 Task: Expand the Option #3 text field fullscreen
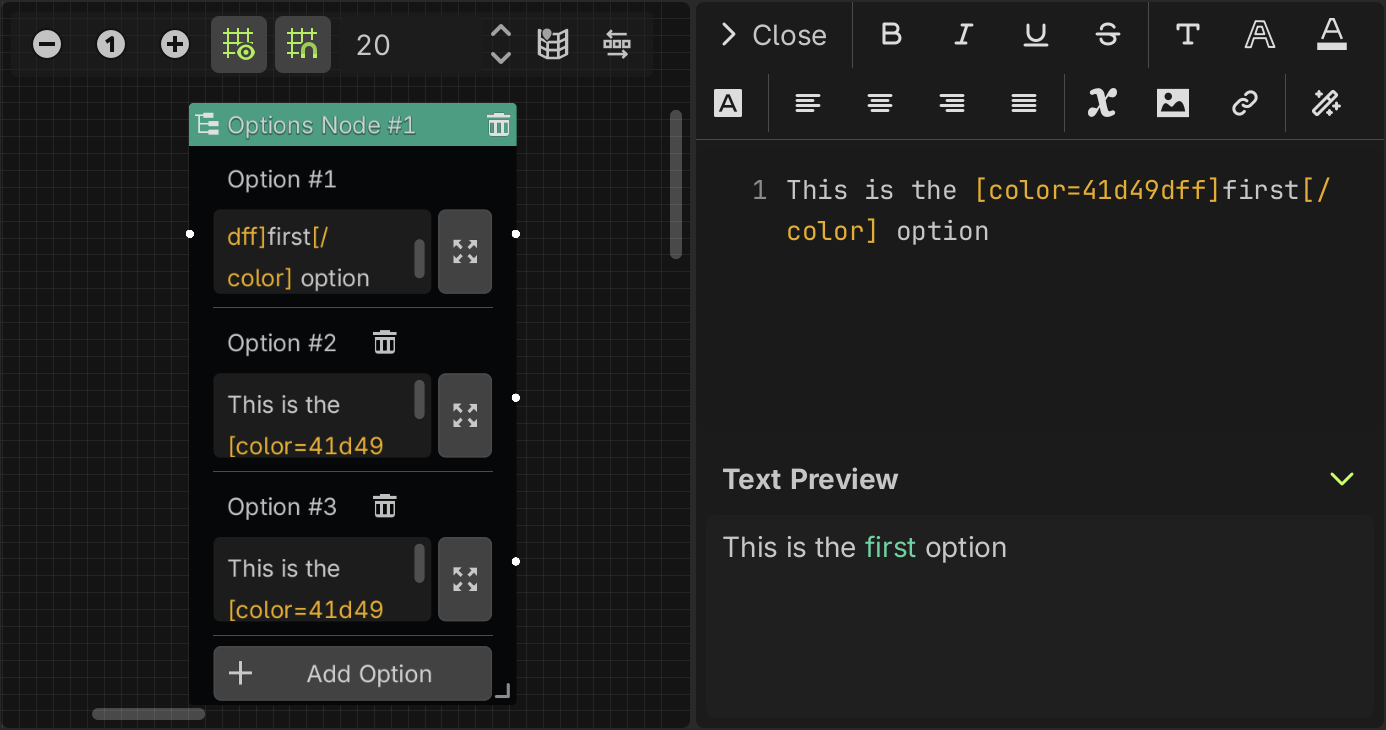click(465, 579)
